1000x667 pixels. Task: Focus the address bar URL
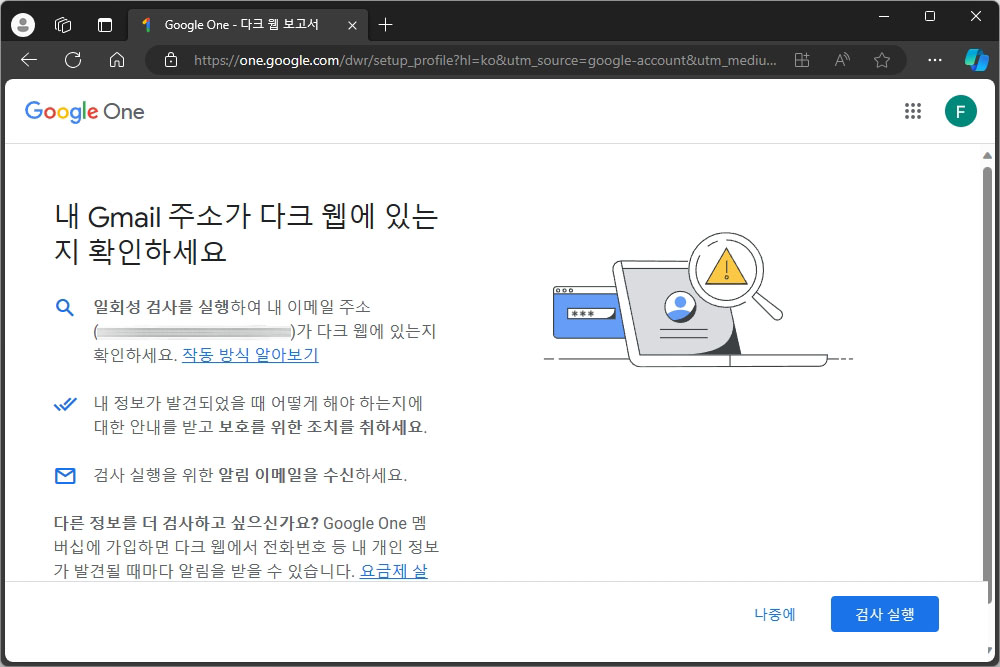point(485,60)
